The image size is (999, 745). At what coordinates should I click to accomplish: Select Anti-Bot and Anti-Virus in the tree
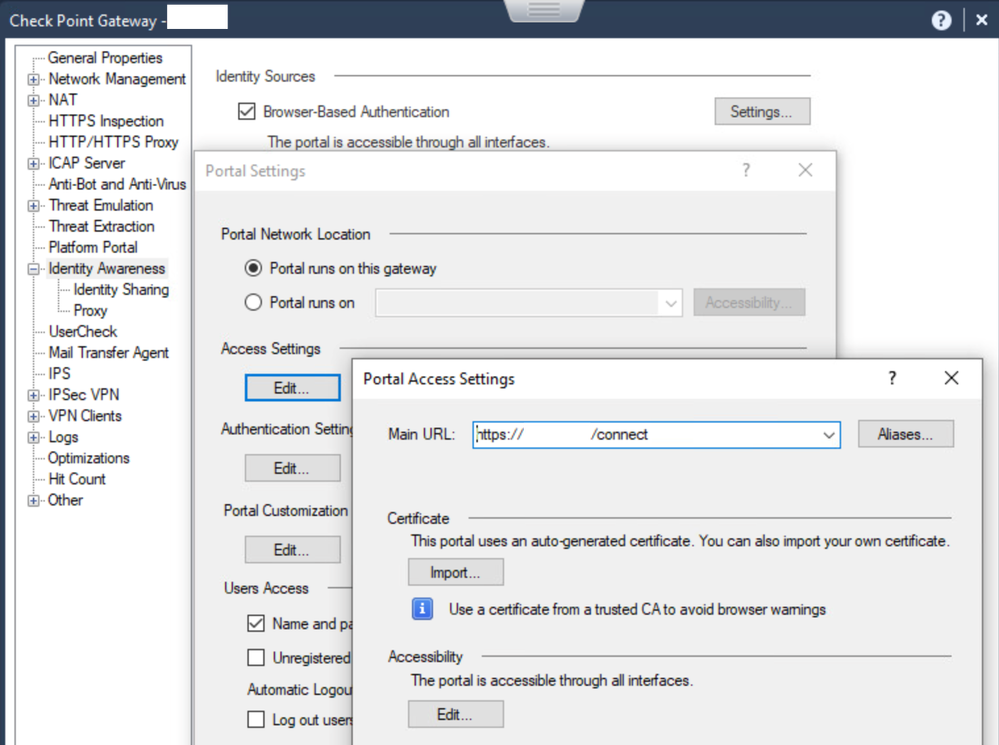117,184
